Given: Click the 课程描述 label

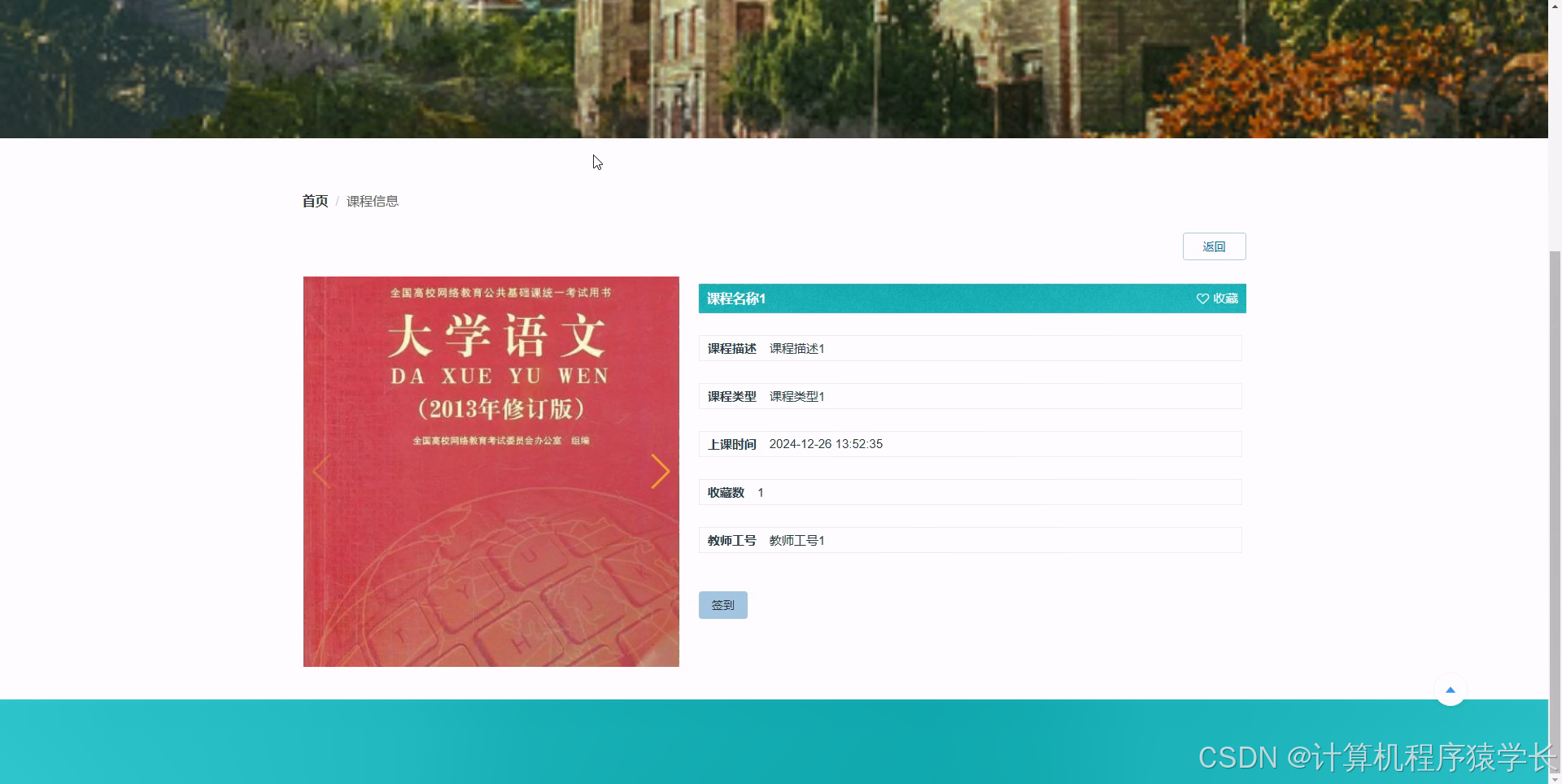Looking at the screenshot, I should pos(731,348).
